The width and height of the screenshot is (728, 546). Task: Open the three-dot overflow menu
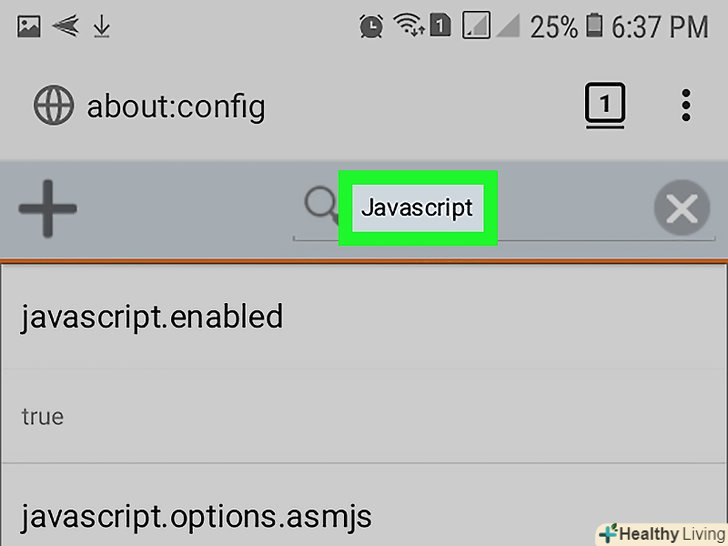tap(686, 105)
